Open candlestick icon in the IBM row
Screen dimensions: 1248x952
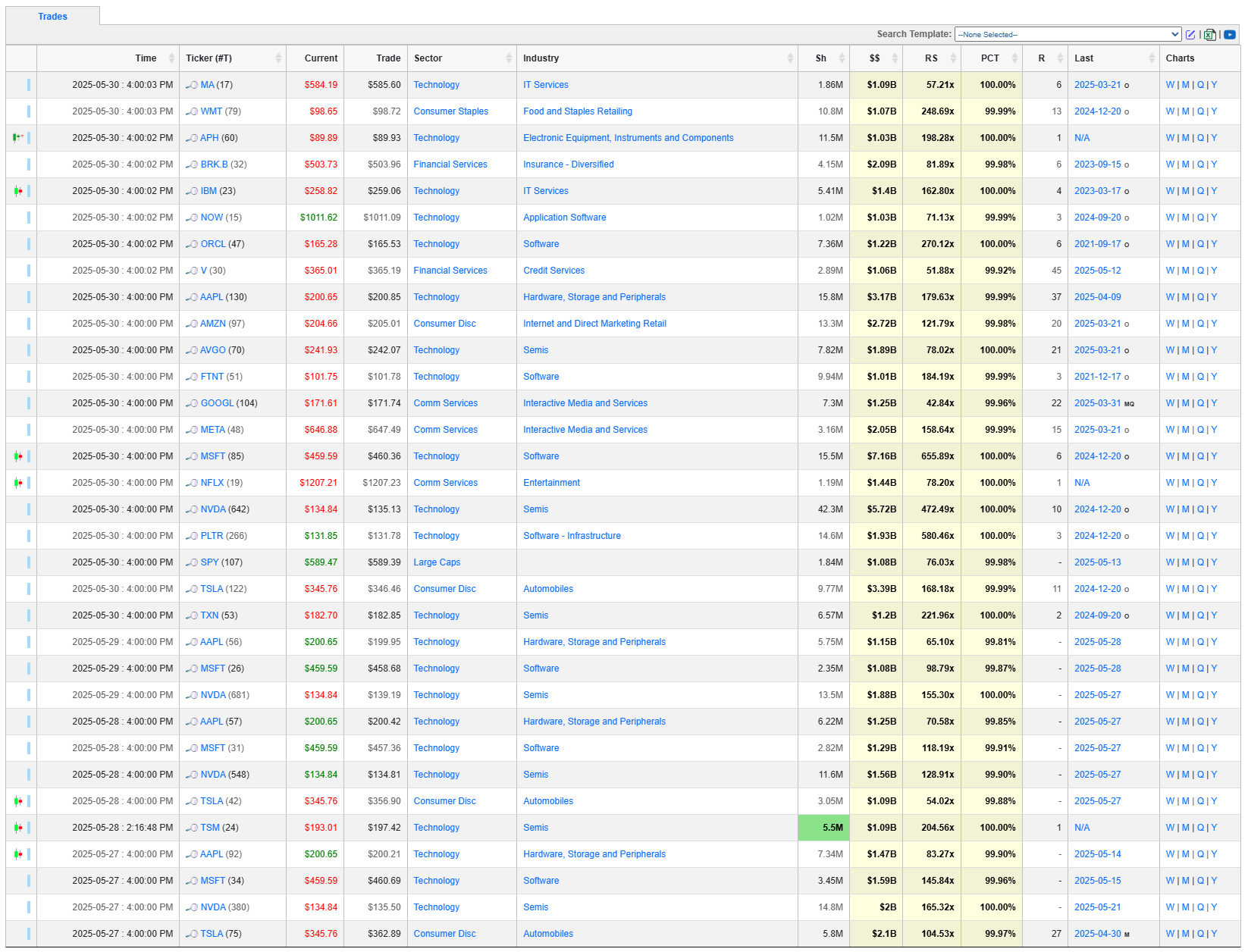[x=18, y=191]
